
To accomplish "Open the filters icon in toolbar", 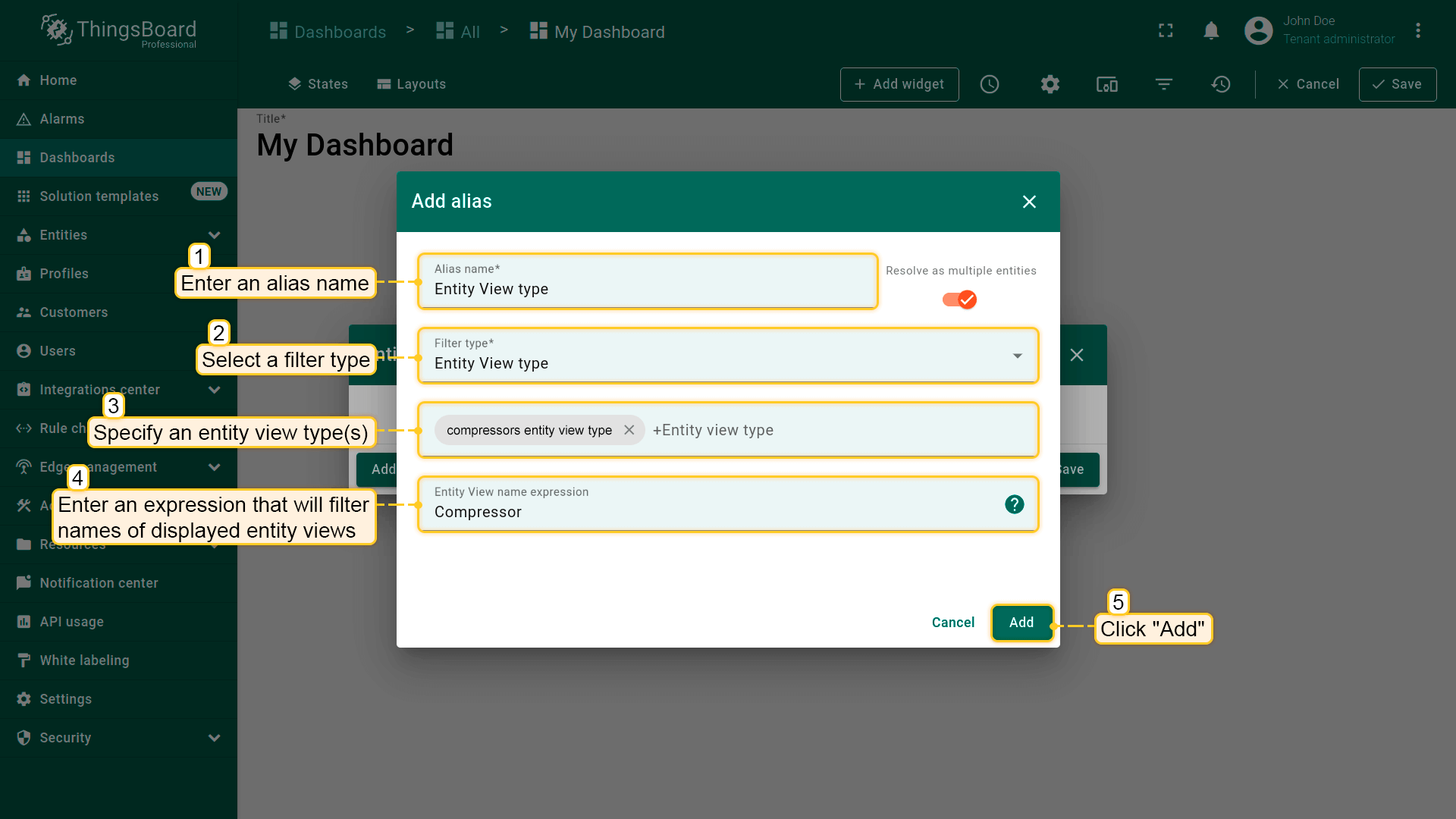I will point(1164,84).
